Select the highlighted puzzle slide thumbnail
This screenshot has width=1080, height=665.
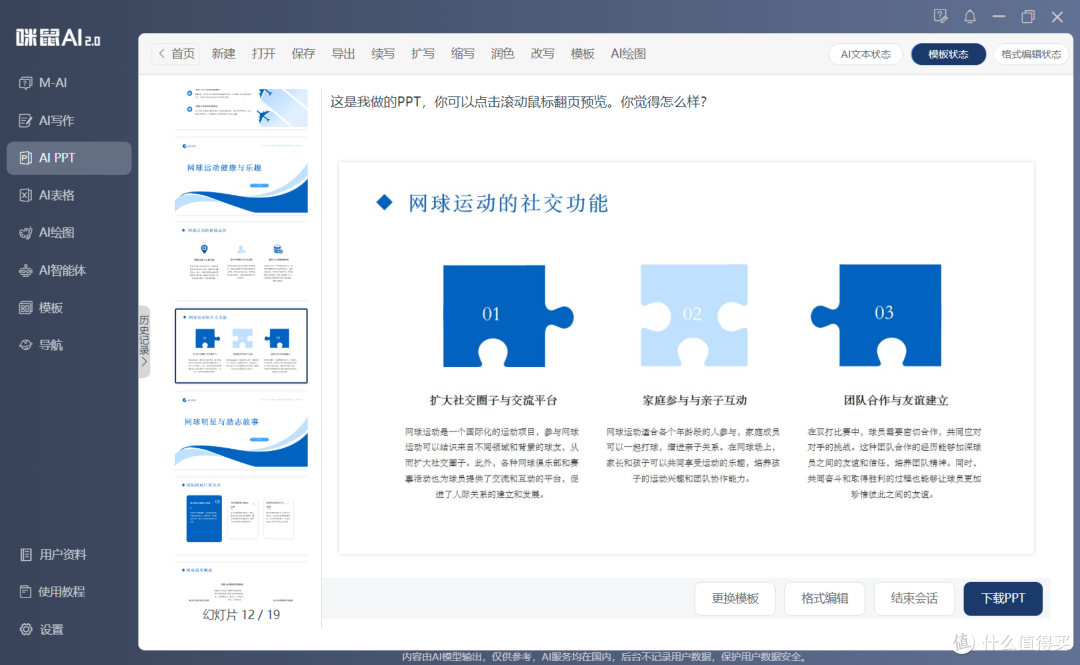tap(241, 346)
